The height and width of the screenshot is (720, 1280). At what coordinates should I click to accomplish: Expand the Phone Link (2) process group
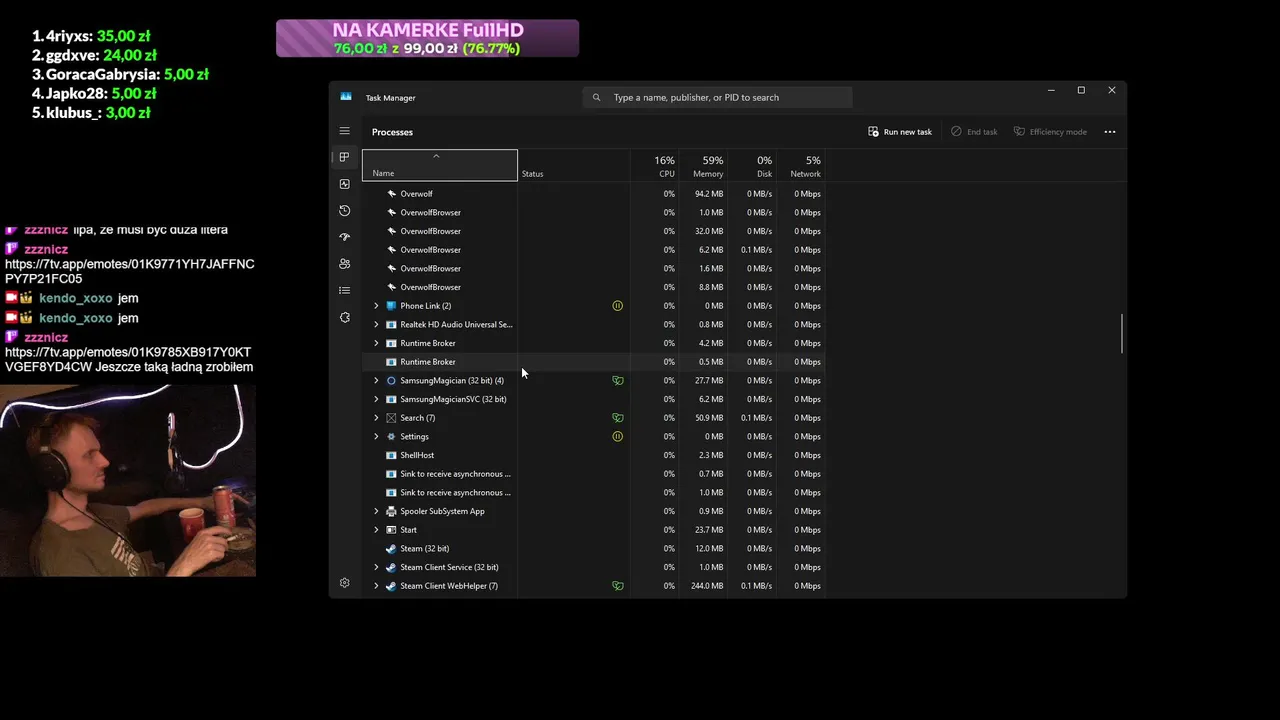click(x=376, y=306)
